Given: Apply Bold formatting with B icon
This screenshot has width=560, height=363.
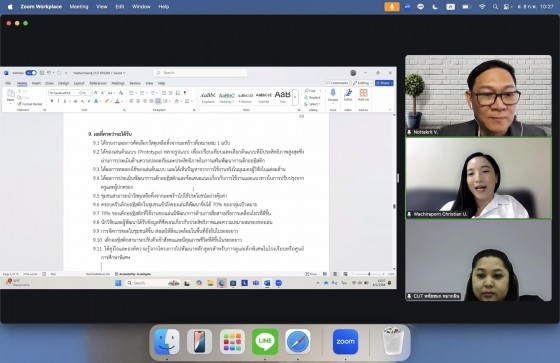Looking at the screenshot, I should pyautogui.click(x=52, y=101).
